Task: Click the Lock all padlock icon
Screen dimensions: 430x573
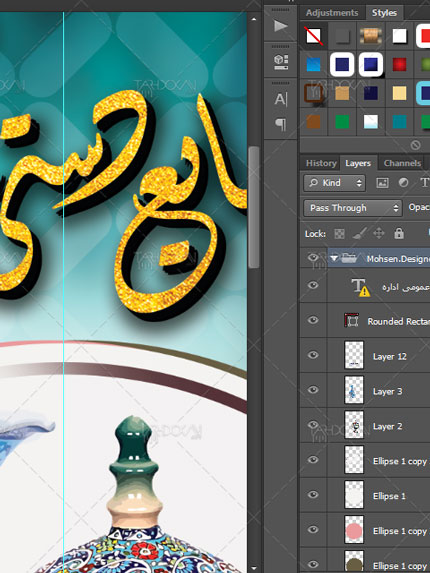Action: 399,233
